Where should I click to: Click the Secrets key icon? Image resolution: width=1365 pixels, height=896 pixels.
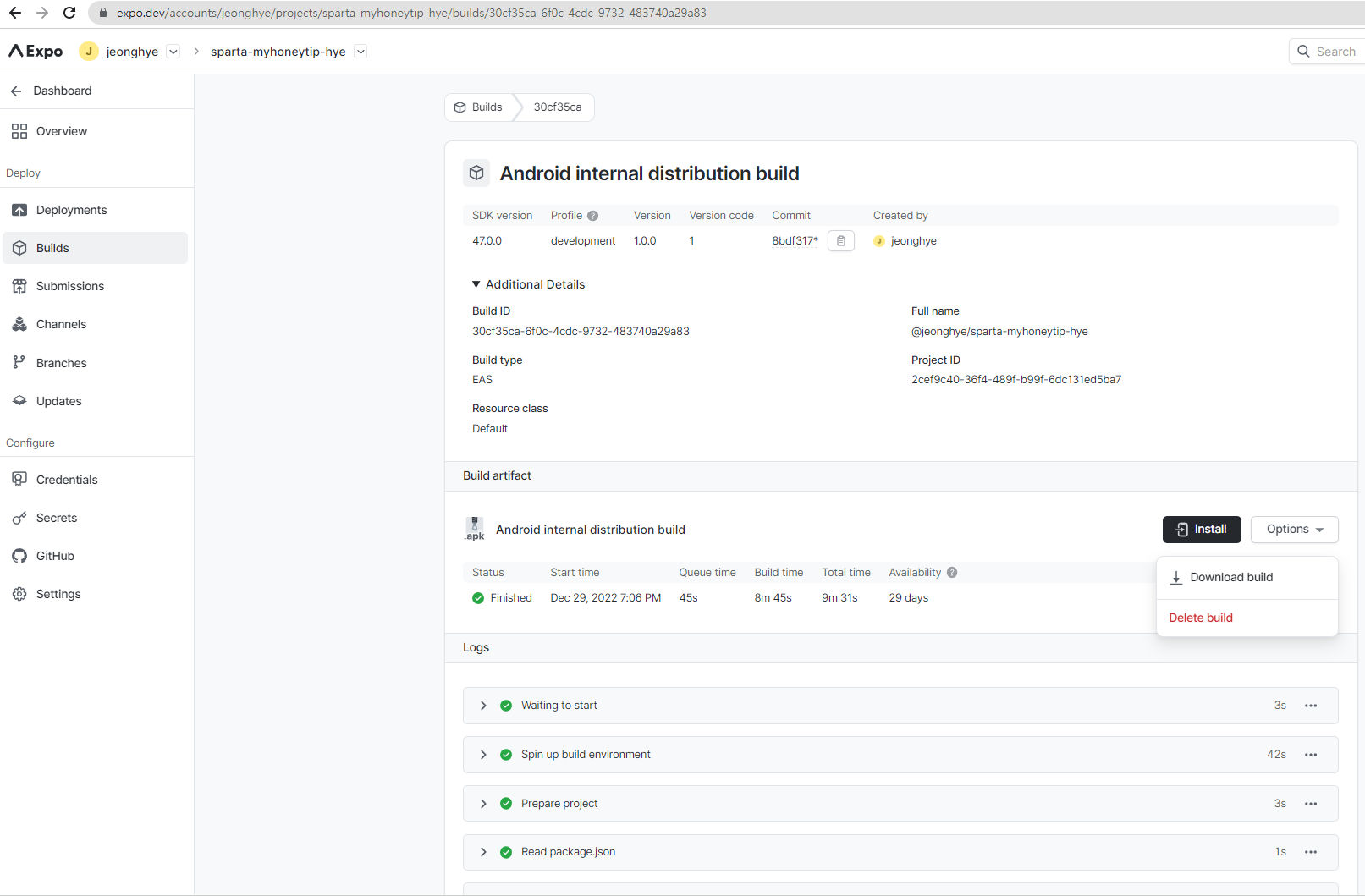[19, 518]
